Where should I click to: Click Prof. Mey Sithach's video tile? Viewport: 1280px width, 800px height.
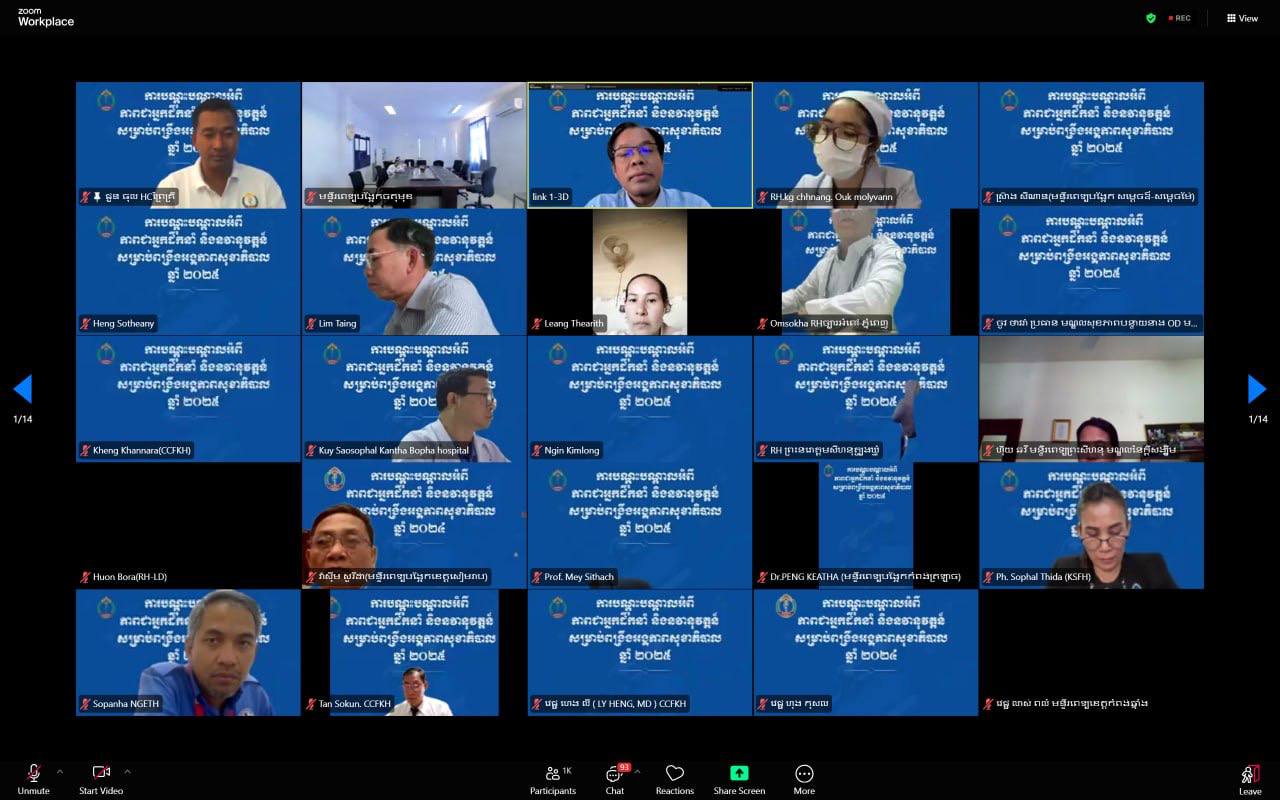coord(640,525)
